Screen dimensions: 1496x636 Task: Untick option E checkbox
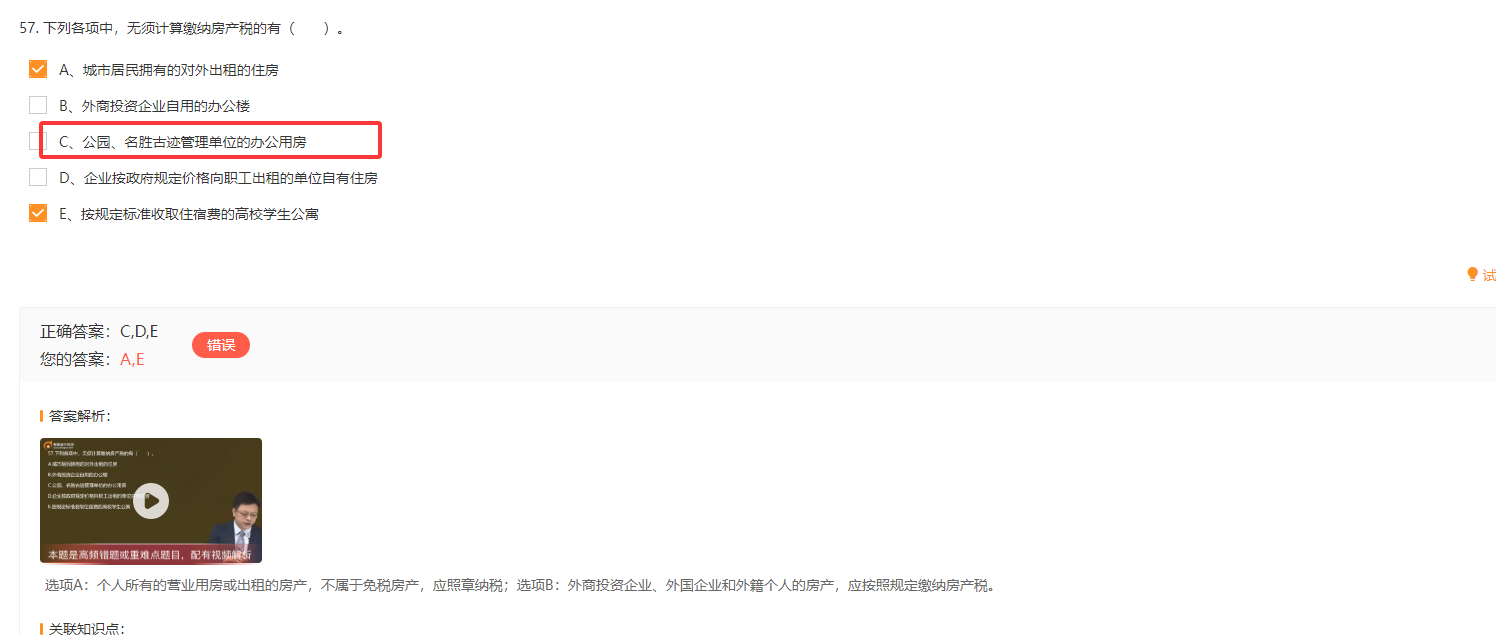pyautogui.click(x=38, y=213)
